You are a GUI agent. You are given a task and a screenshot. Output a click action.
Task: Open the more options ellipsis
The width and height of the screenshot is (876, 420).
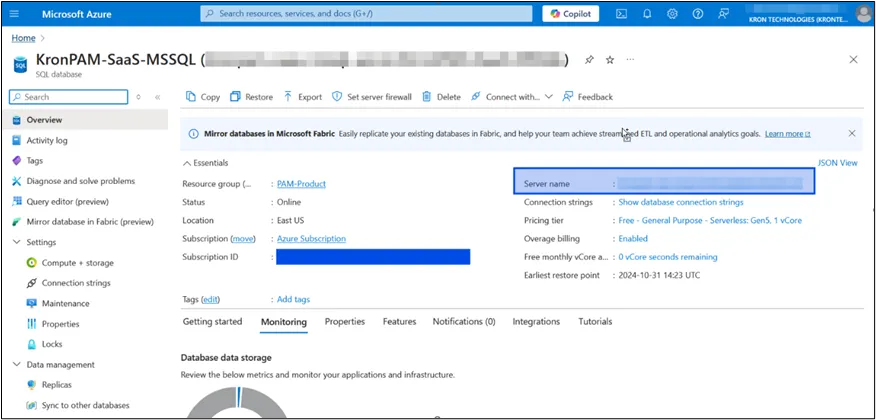630,59
